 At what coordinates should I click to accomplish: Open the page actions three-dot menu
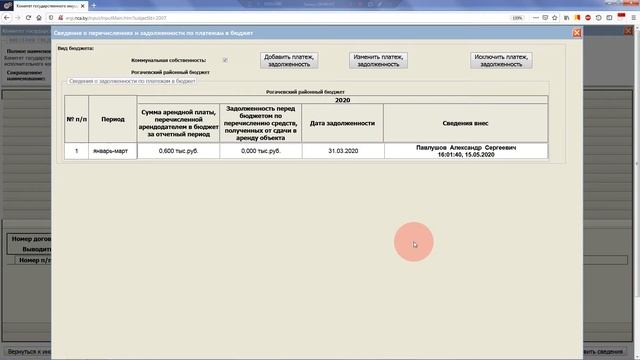536,18
